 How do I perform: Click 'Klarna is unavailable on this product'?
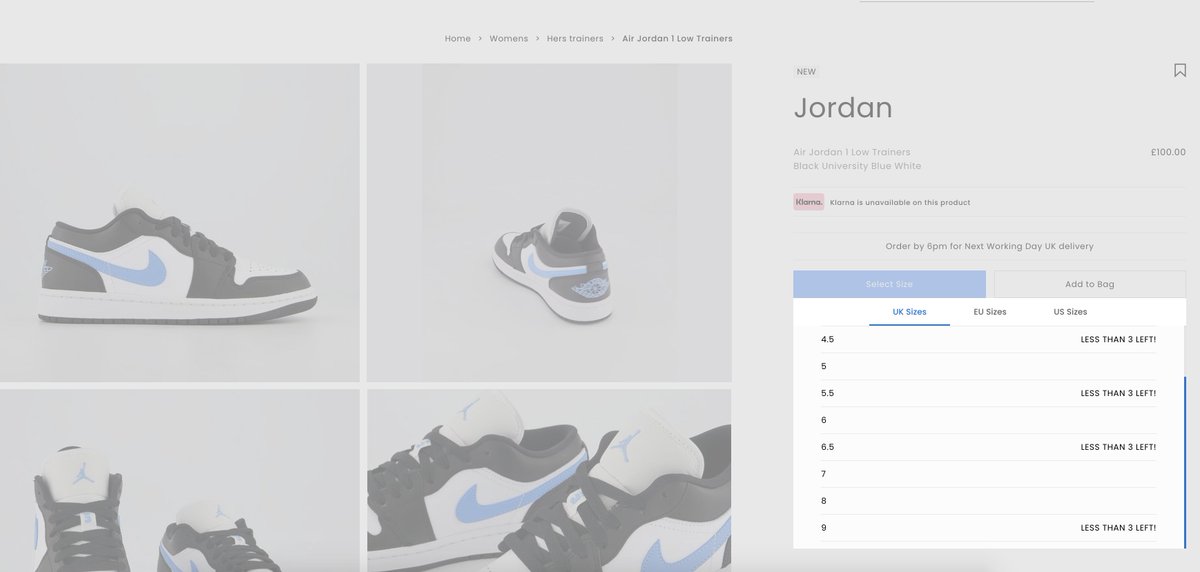point(900,202)
